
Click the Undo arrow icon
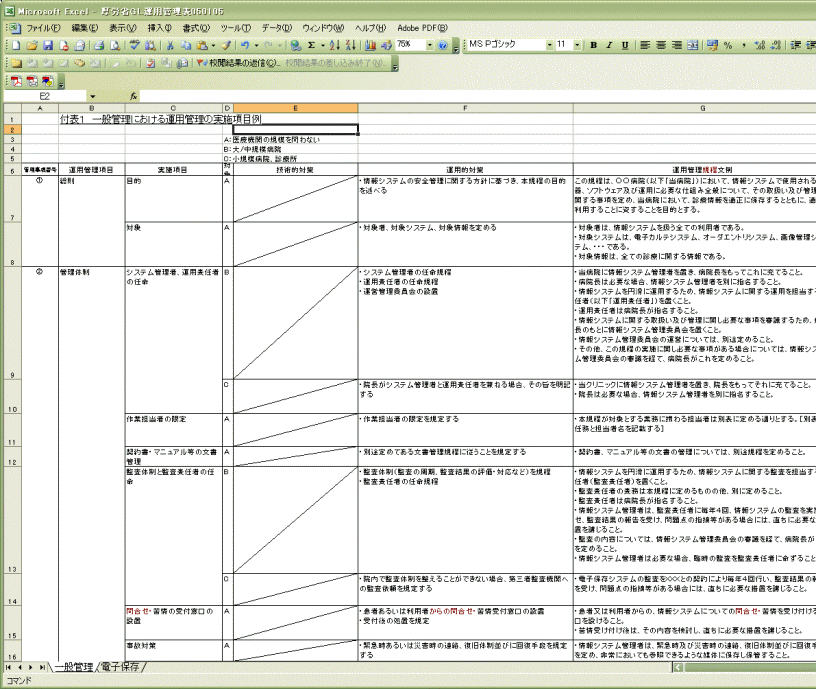coord(245,46)
